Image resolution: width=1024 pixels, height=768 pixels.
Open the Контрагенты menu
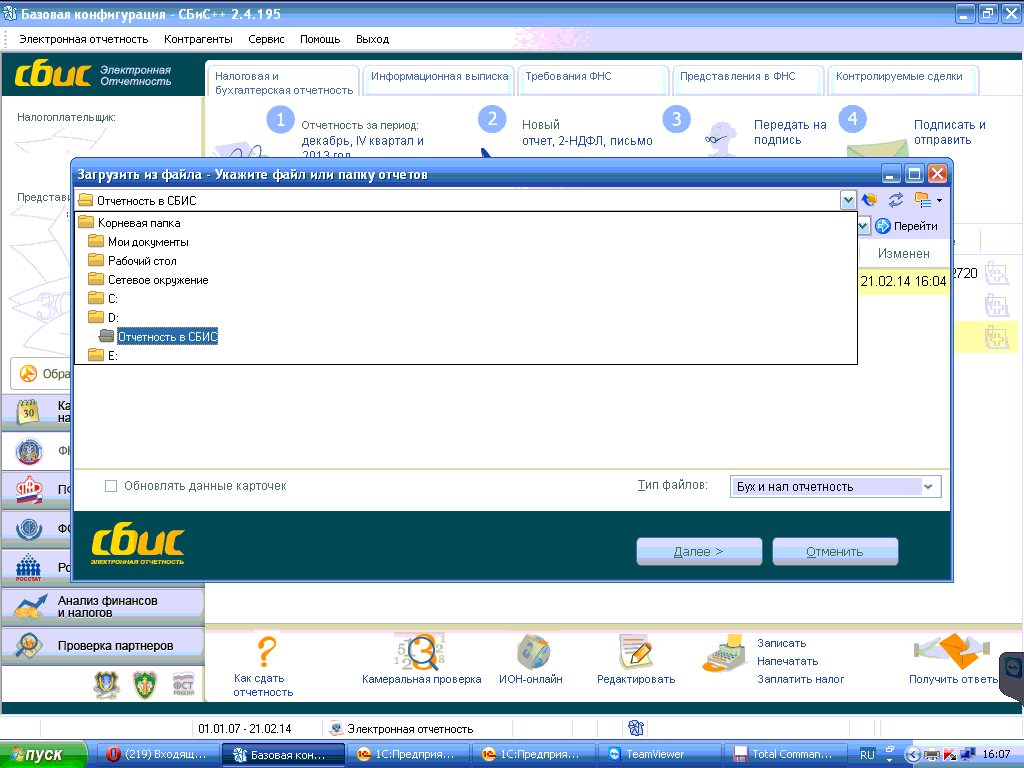[x=198, y=39]
